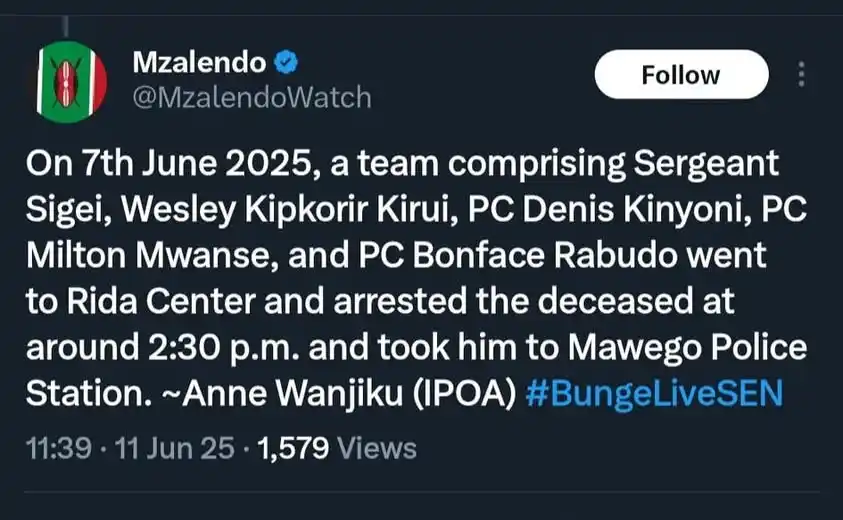View the 1,579 Views analytics count
The width and height of the screenshot is (843, 520).
[x=337, y=448]
